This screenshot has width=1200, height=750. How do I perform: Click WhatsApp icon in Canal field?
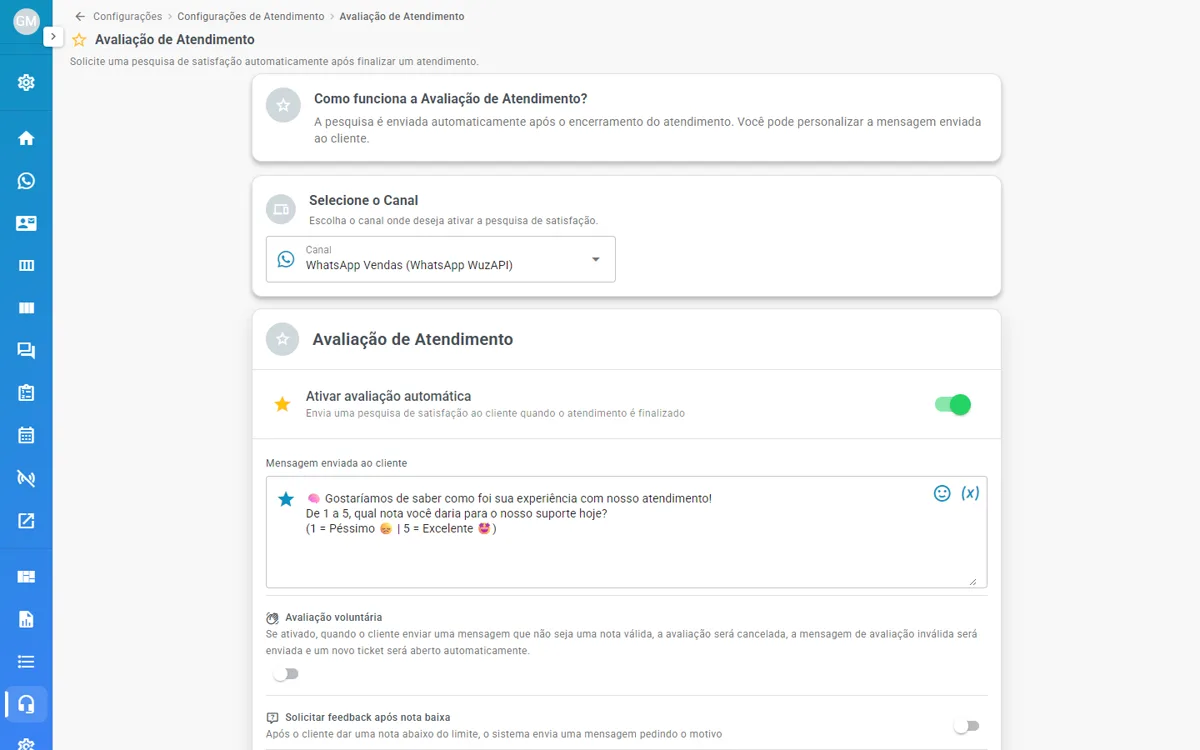286,259
